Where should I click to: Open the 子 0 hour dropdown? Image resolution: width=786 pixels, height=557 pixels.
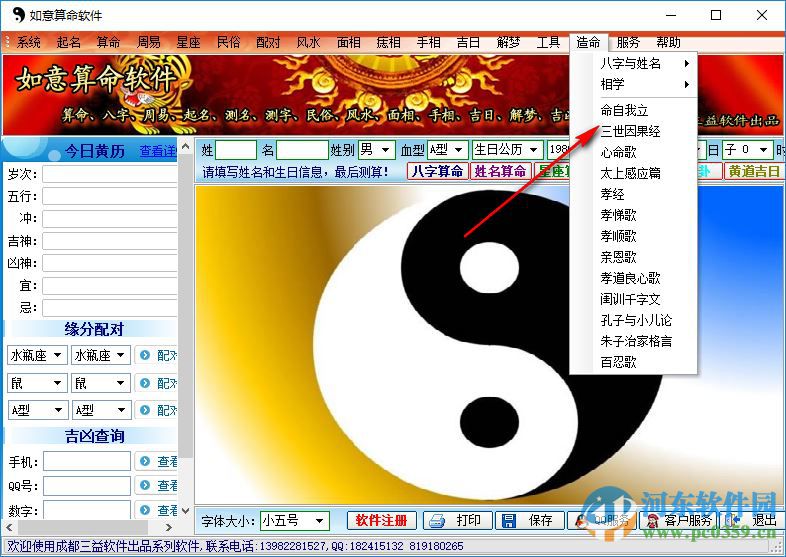[747, 149]
